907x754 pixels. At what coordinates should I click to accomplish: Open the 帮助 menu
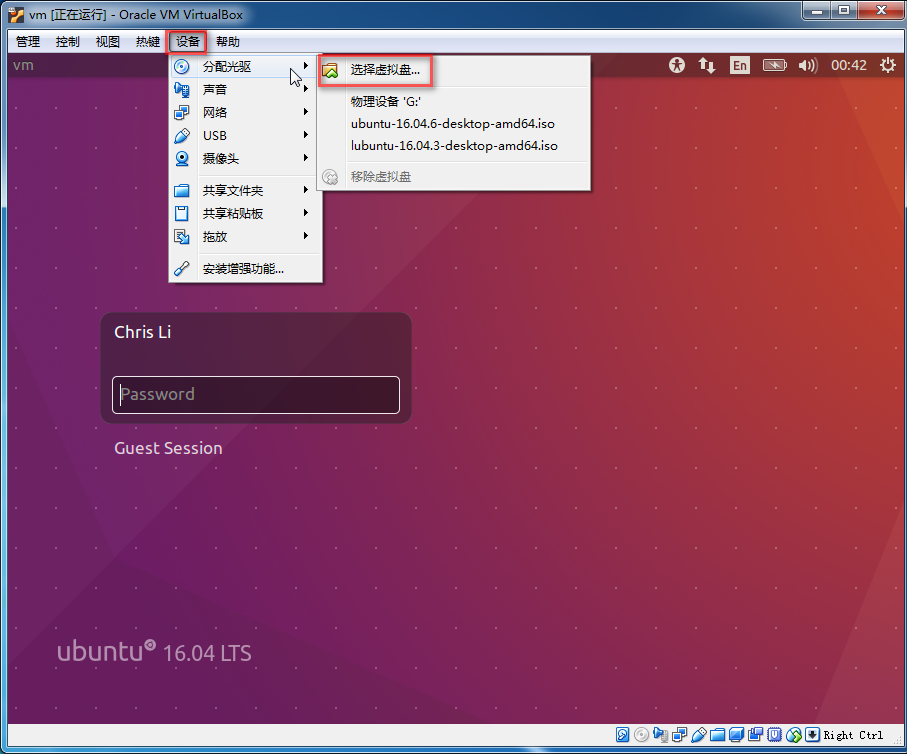pos(227,42)
